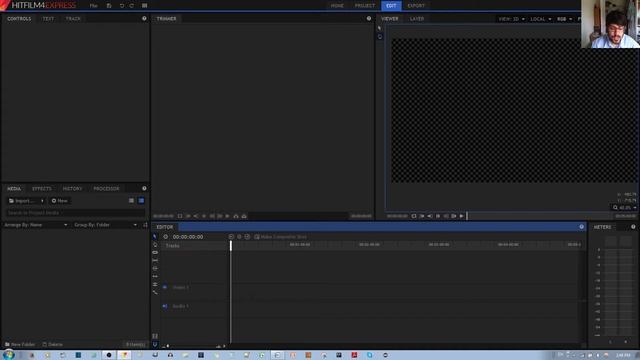Open the File menu

pyautogui.click(x=93, y=6)
